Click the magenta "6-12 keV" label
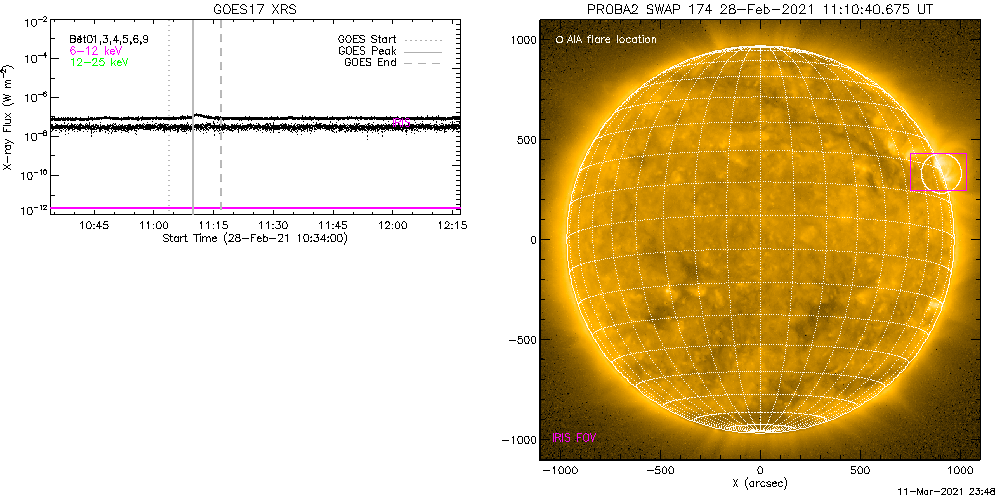The height and width of the screenshot is (500, 1000). [x=96, y=50]
